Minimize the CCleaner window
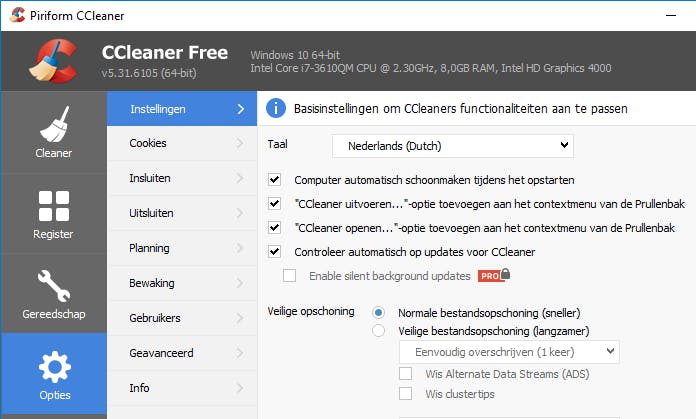Viewport: 696px width, 419px height. 671,16
